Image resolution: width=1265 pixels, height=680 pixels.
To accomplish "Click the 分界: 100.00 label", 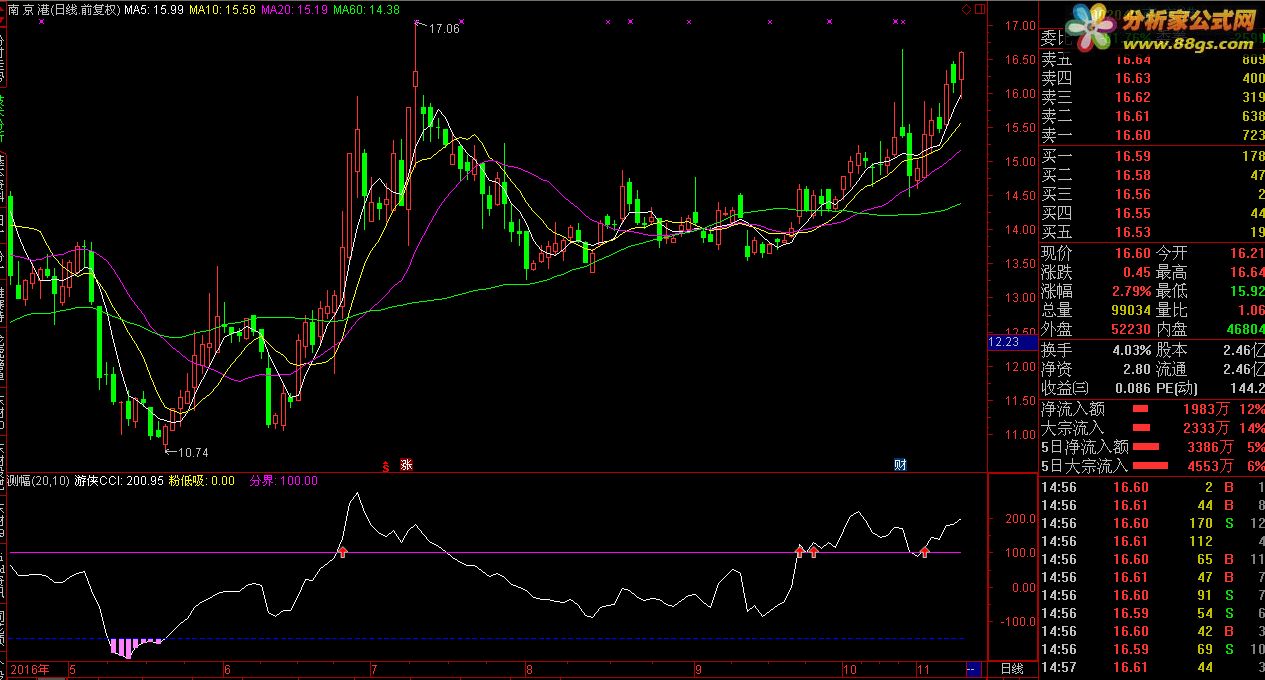I will click(x=283, y=481).
